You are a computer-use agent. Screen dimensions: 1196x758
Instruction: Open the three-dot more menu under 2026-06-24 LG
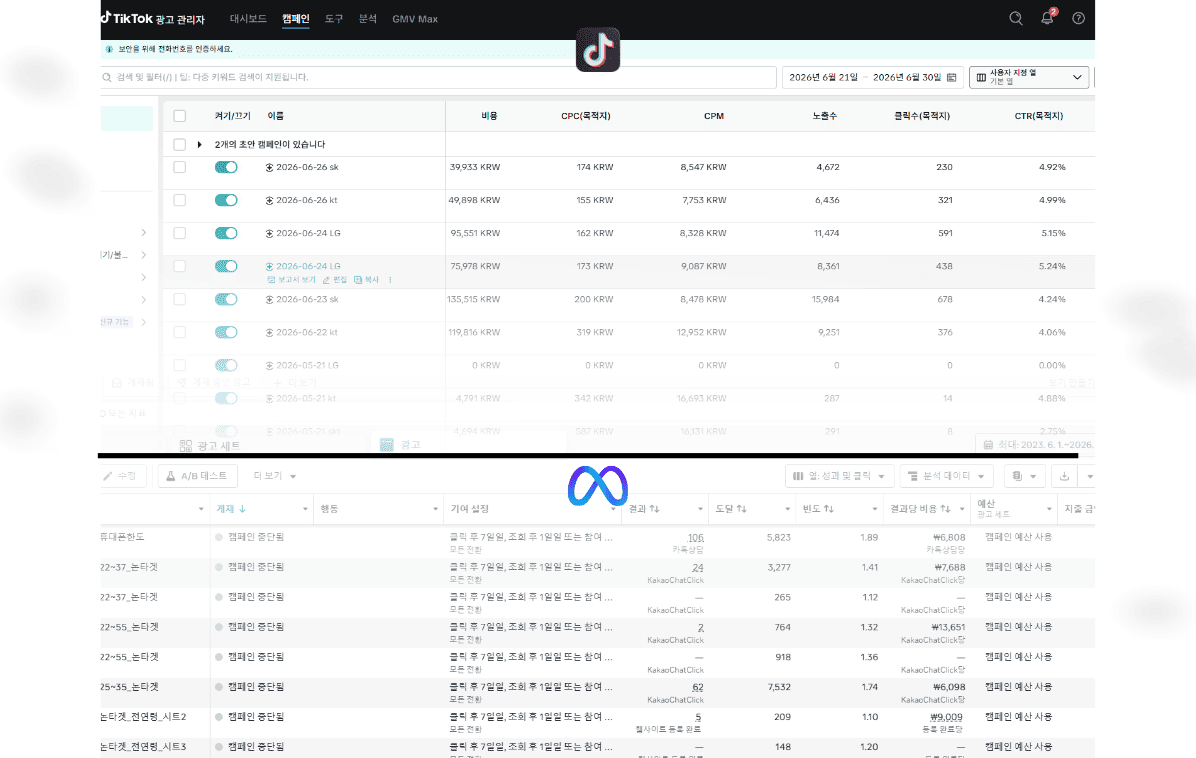pos(390,280)
